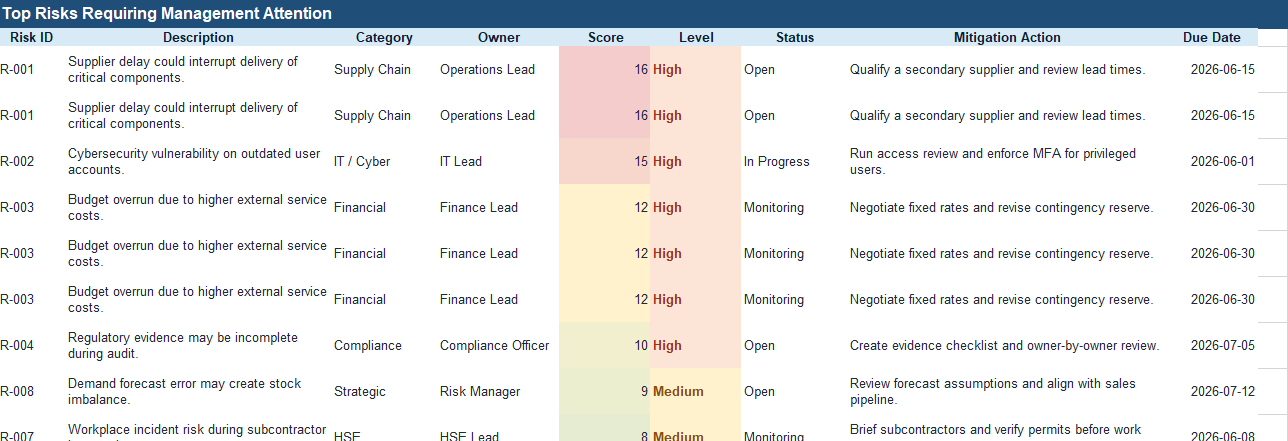Click the Level column header

[696, 37]
